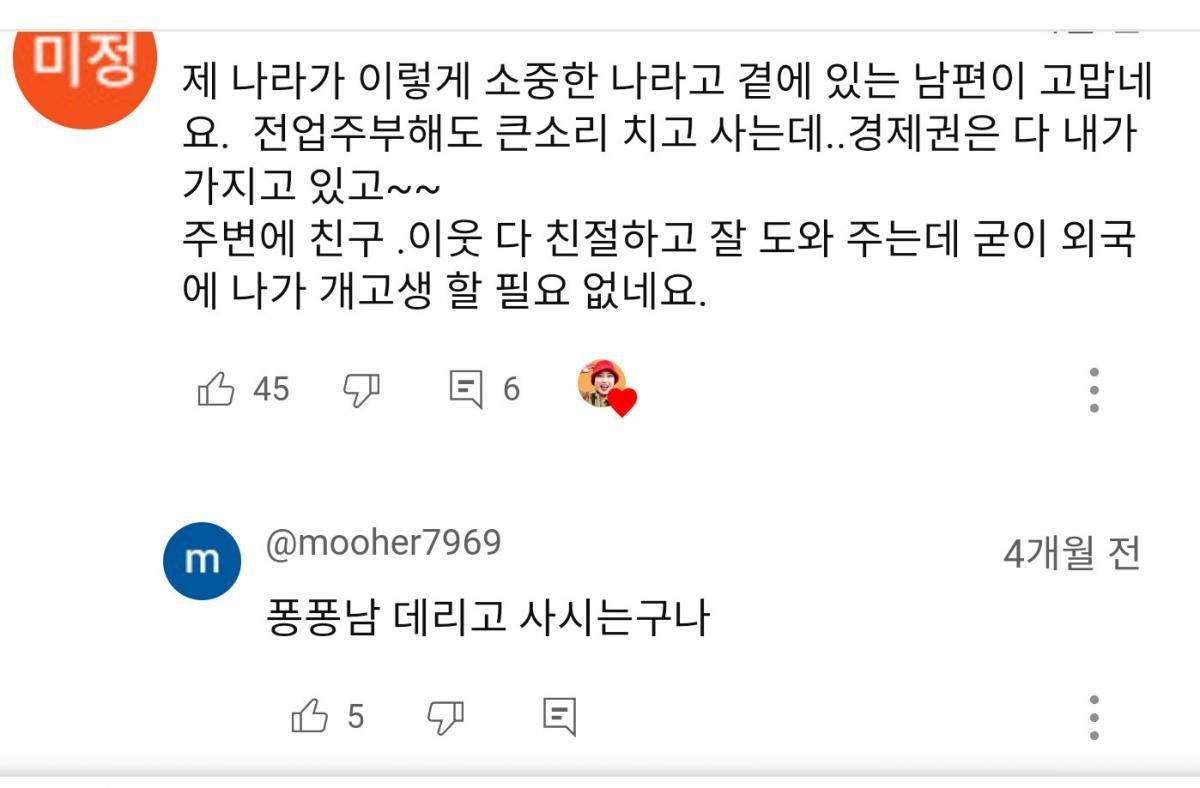This screenshot has height=788, width=1200.
Task: Click the 4개월 전 timestamp link
Action: point(1071,554)
